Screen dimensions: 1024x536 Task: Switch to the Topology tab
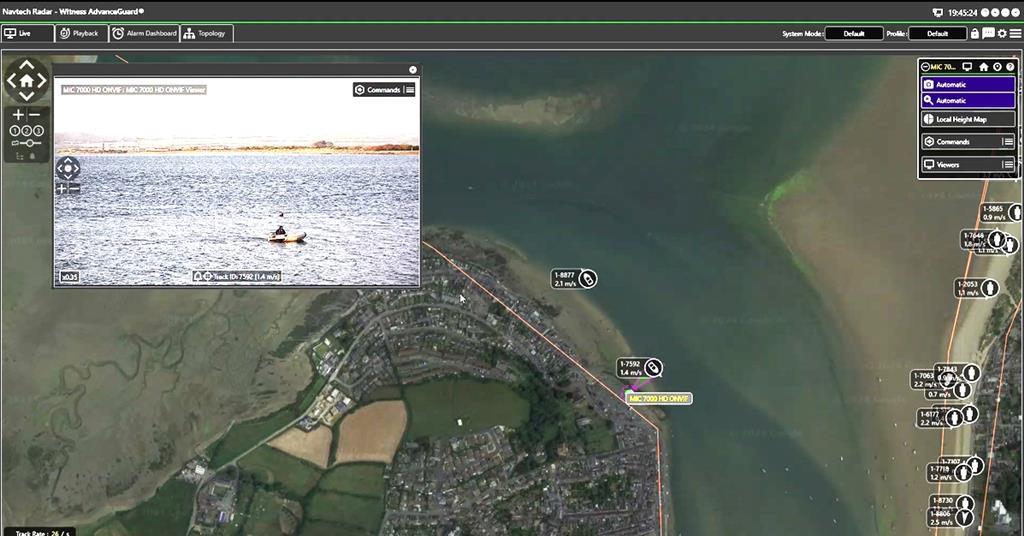(205, 33)
